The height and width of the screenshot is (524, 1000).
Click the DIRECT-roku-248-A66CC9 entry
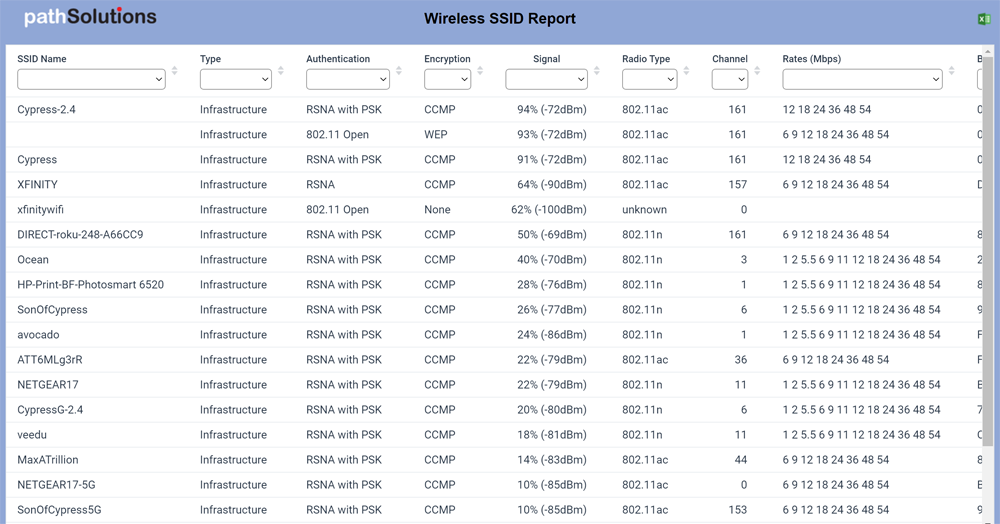click(80, 235)
